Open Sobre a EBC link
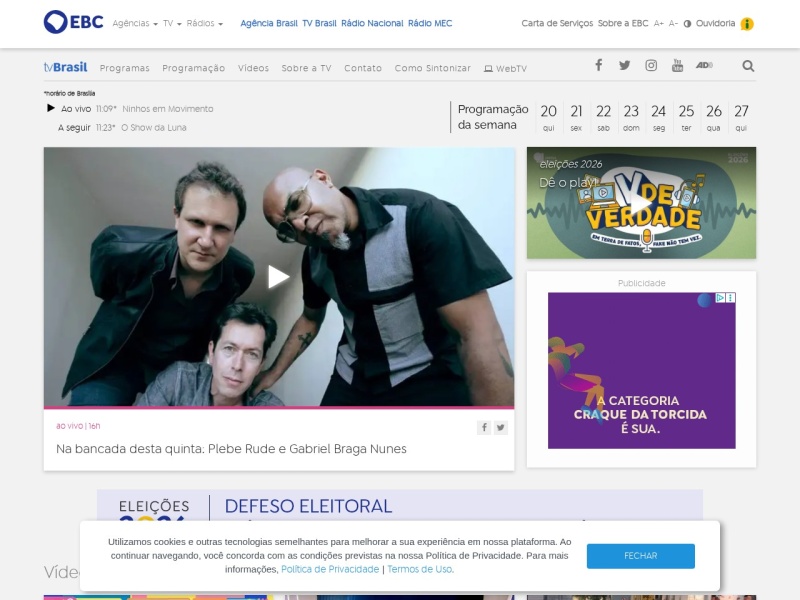800x600 pixels. [623, 23]
